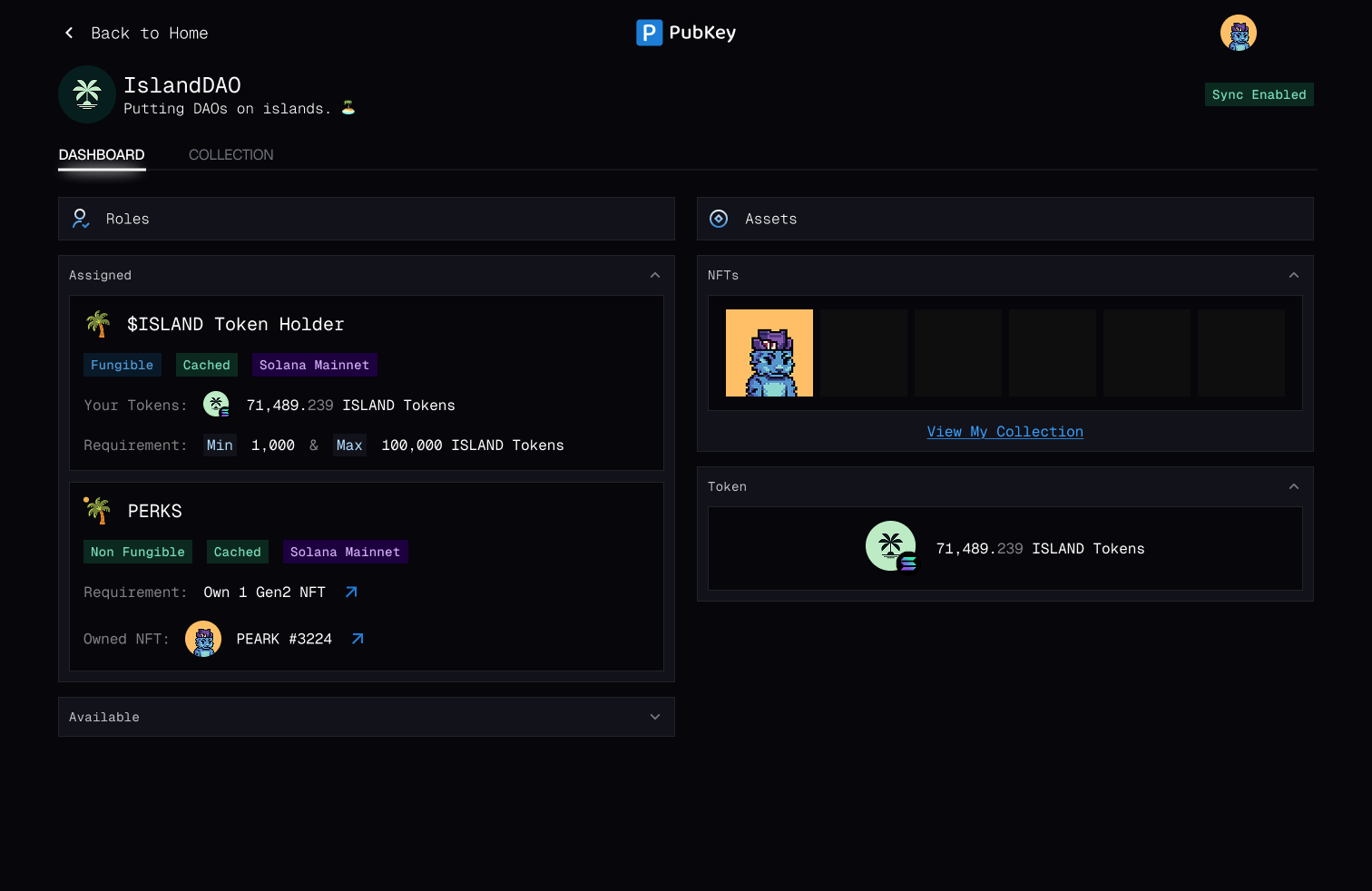Click the IslandDAO palm tree logo
Screen dimensions: 1372x891
tap(87, 94)
